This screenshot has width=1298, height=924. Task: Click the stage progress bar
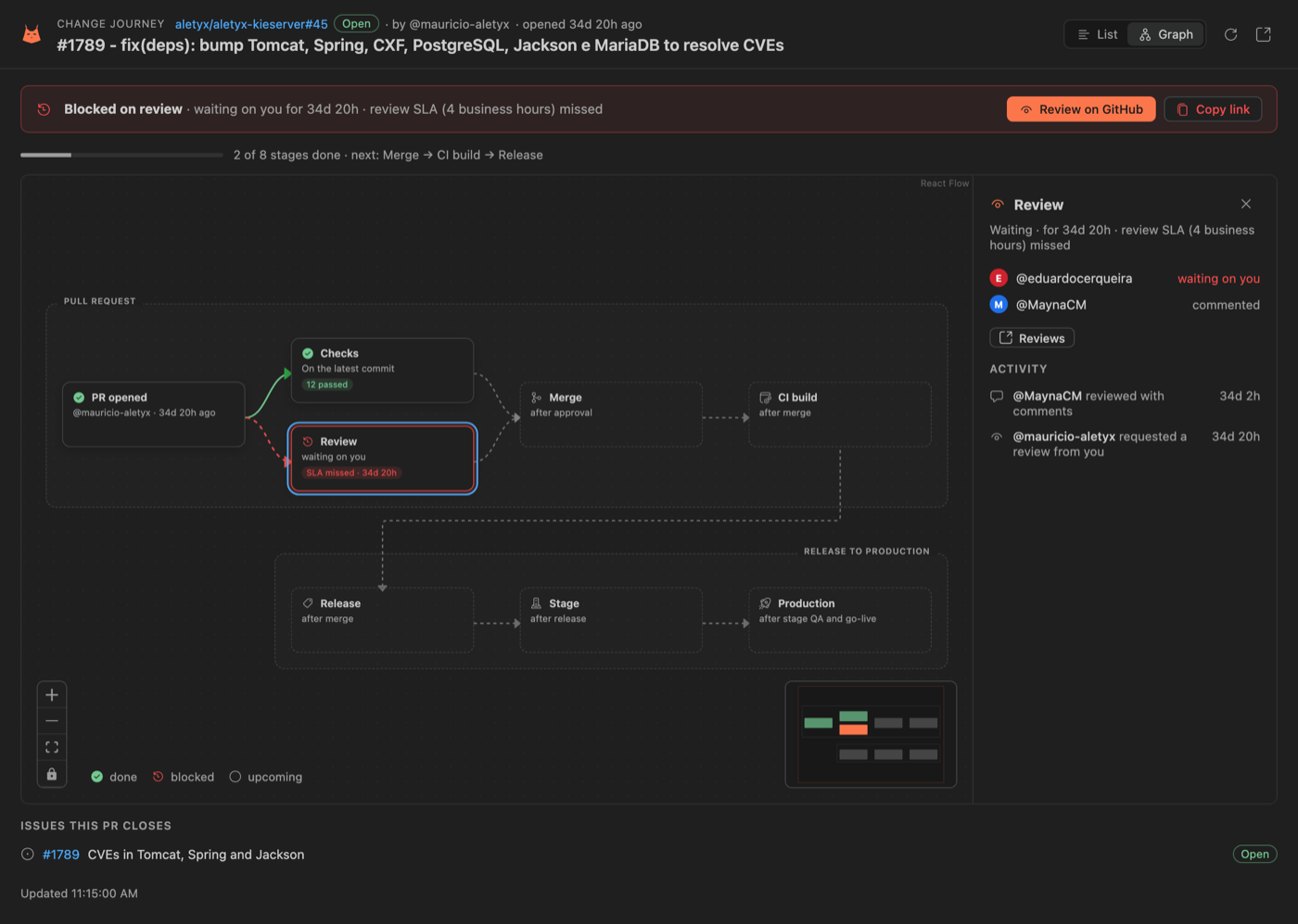121,155
